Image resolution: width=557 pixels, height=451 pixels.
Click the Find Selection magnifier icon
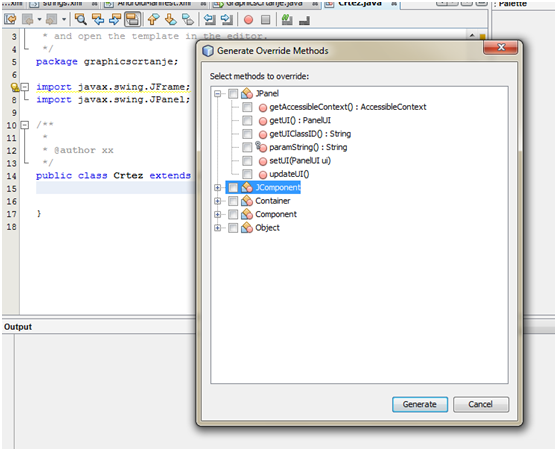(81, 20)
